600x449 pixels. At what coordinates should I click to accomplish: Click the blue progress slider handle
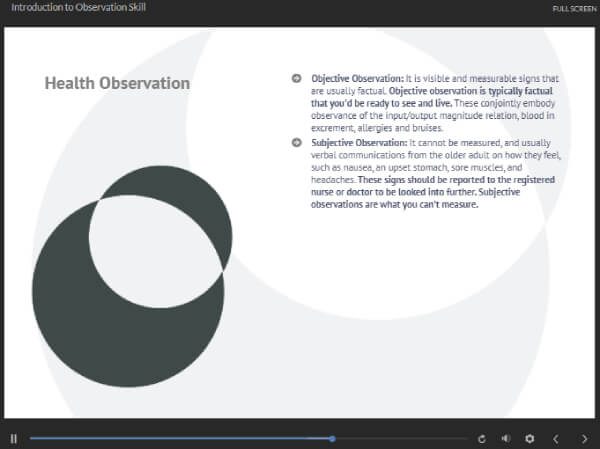click(x=332, y=438)
